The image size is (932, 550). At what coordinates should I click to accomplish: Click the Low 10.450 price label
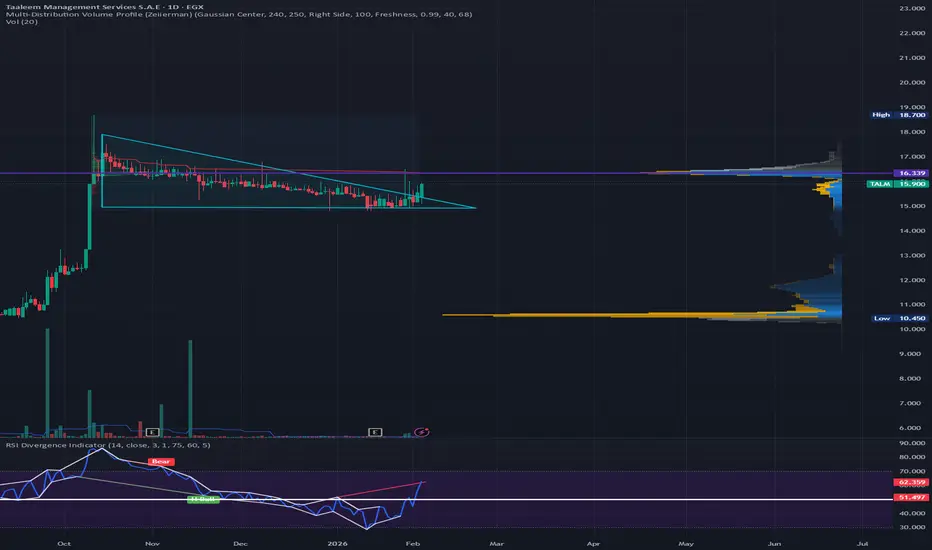point(899,319)
